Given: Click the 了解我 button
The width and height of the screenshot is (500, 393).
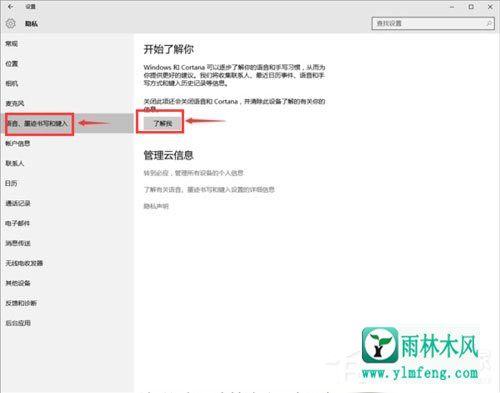Looking at the screenshot, I should click(x=162, y=123).
